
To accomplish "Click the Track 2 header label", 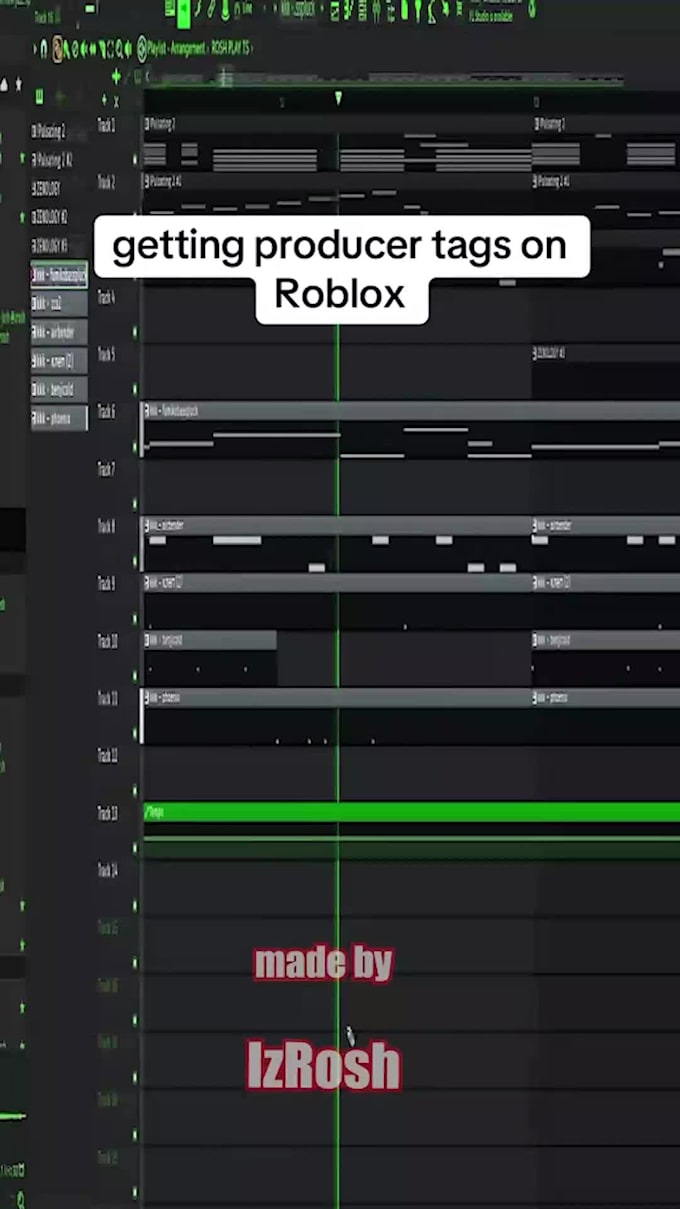I will [x=106, y=182].
